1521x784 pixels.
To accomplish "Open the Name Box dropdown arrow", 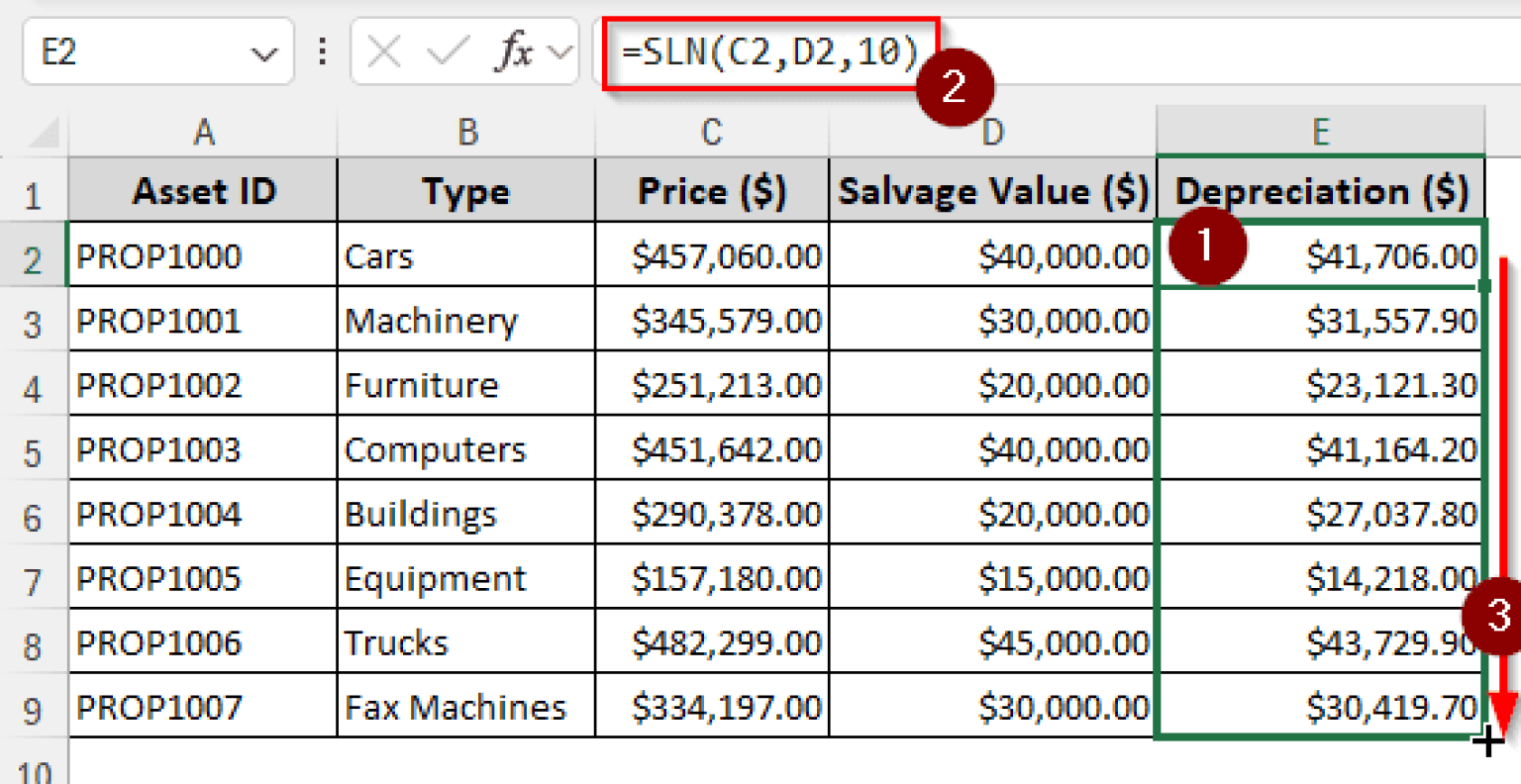I will (265, 51).
